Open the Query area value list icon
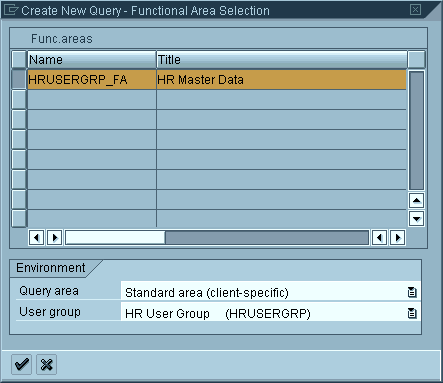 click(x=412, y=292)
